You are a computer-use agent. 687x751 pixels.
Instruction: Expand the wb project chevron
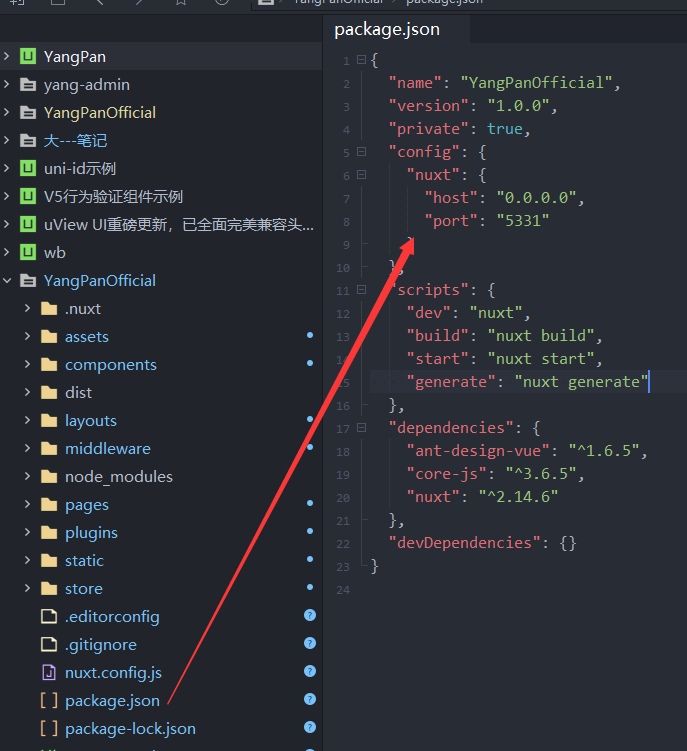pos(7,252)
